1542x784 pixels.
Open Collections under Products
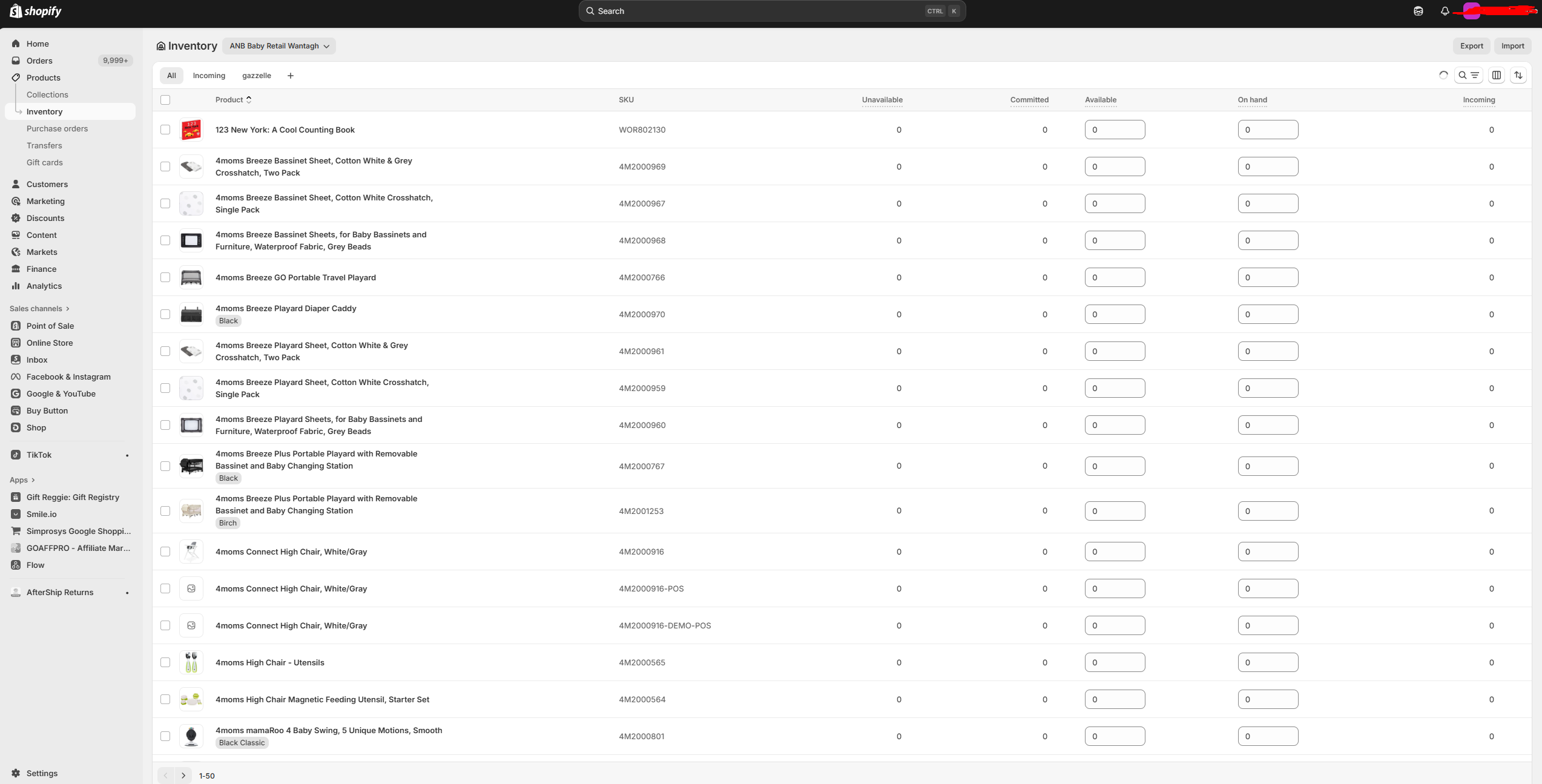click(x=47, y=94)
